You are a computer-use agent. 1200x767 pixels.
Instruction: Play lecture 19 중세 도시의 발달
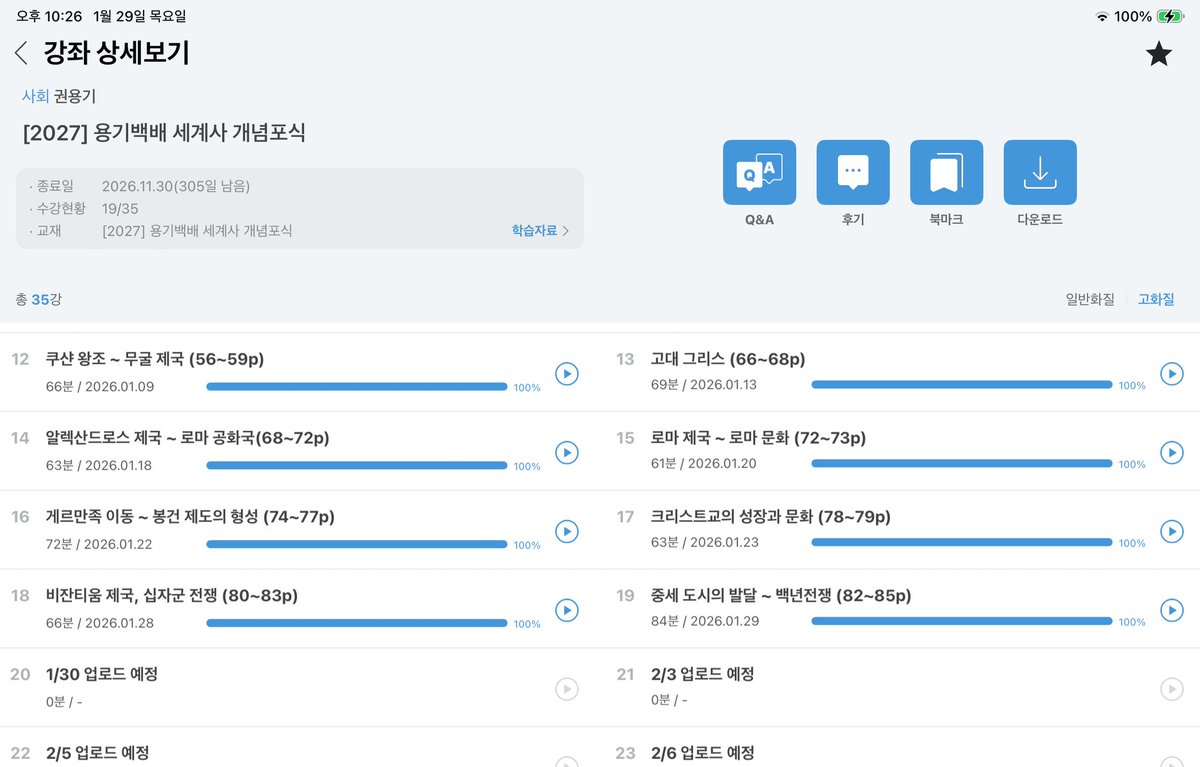pyautogui.click(x=1172, y=609)
